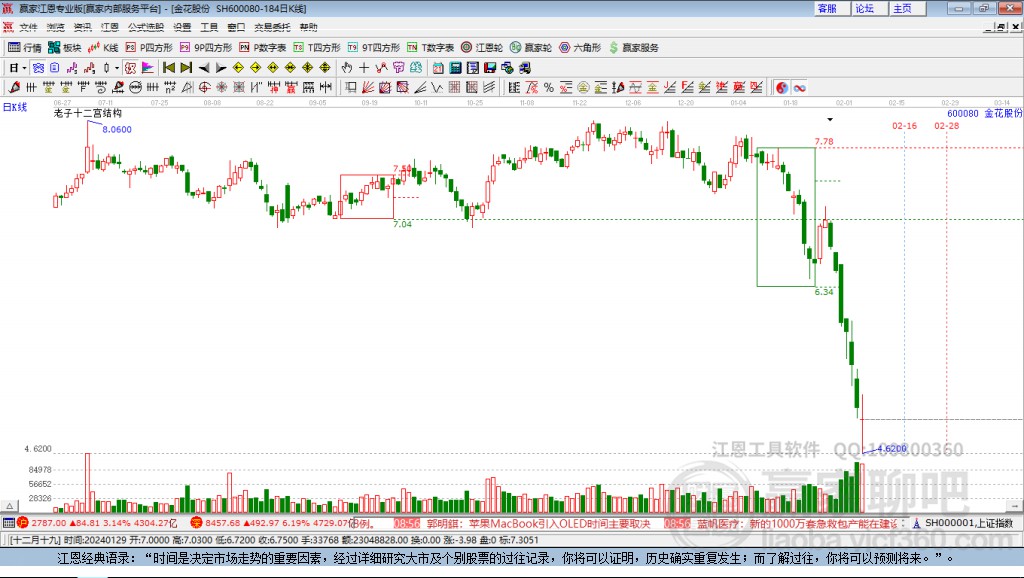Open the 江恩轮 Gann wheel
1024x578 pixels.
pos(482,48)
